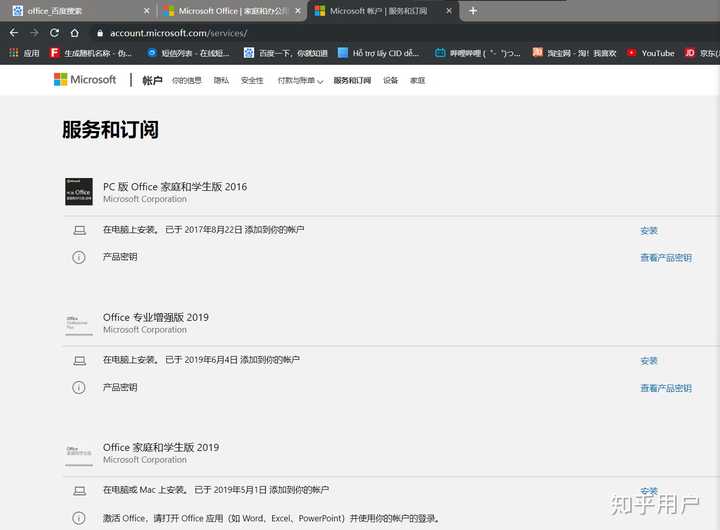Click the computer icon in the Office 2016 row
The image size is (720, 530).
(79, 230)
